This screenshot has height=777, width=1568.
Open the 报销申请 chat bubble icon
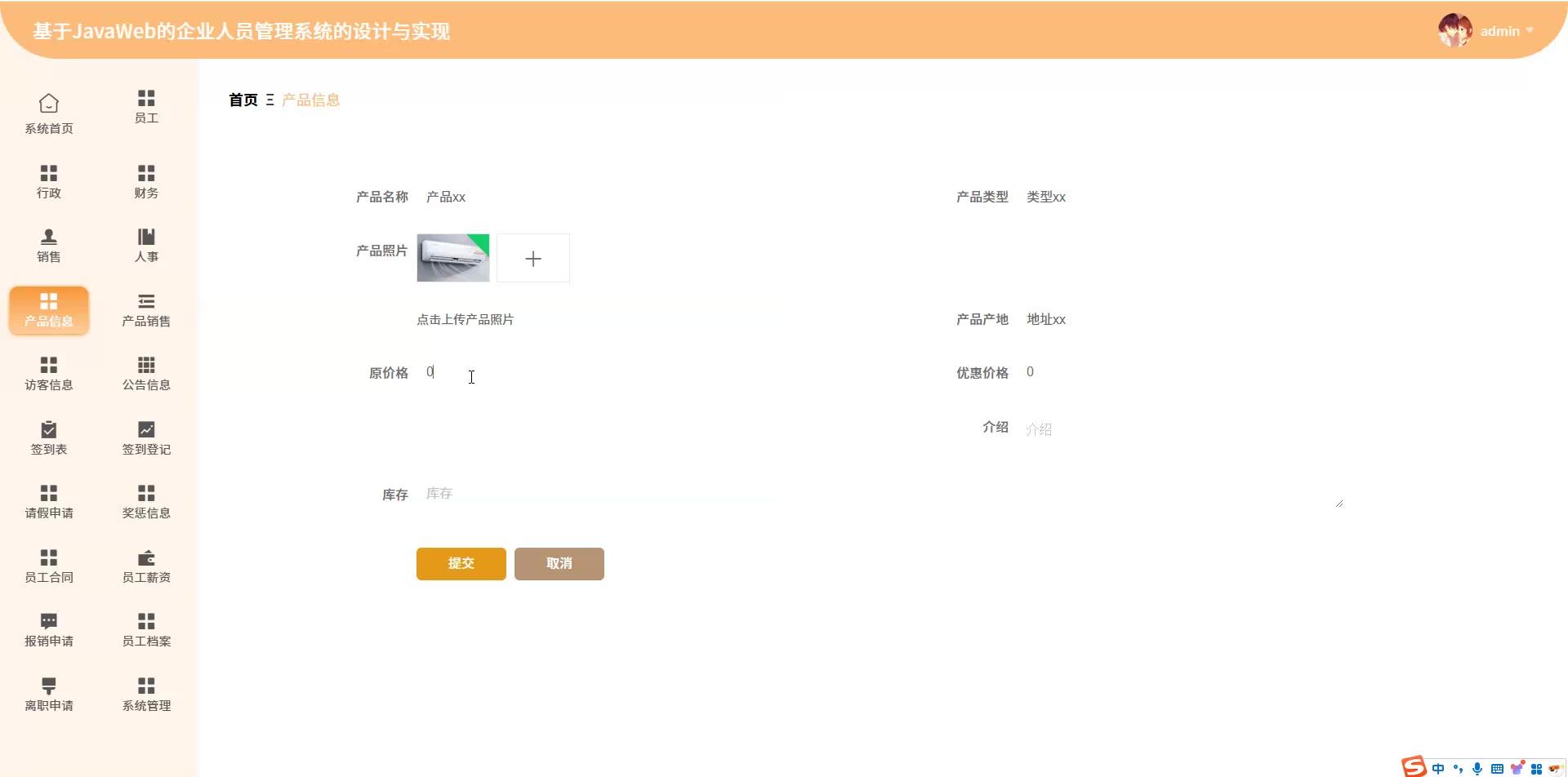pyautogui.click(x=49, y=621)
